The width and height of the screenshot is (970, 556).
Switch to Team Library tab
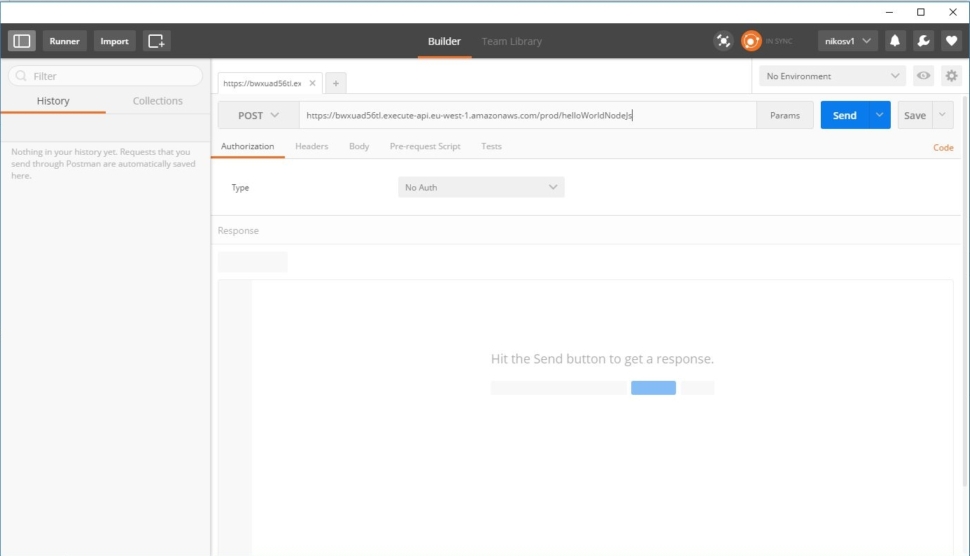coord(512,41)
